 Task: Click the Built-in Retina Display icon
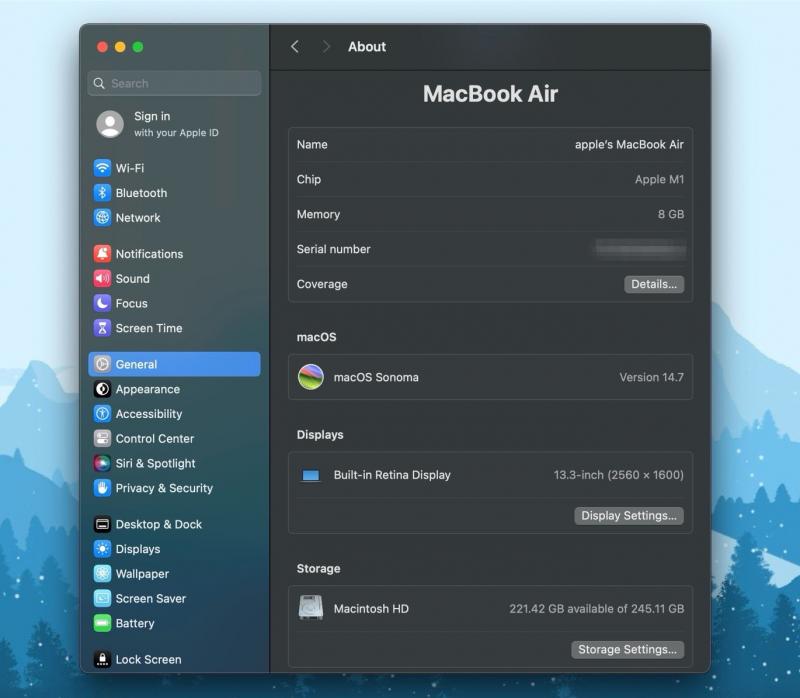[311, 476]
